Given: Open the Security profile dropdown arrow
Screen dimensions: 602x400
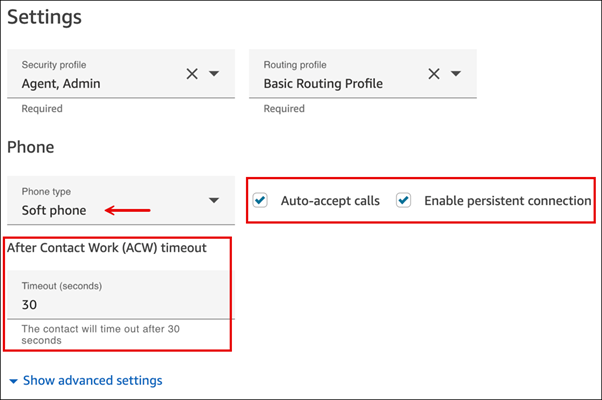Looking at the screenshot, I should tap(214, 74).
